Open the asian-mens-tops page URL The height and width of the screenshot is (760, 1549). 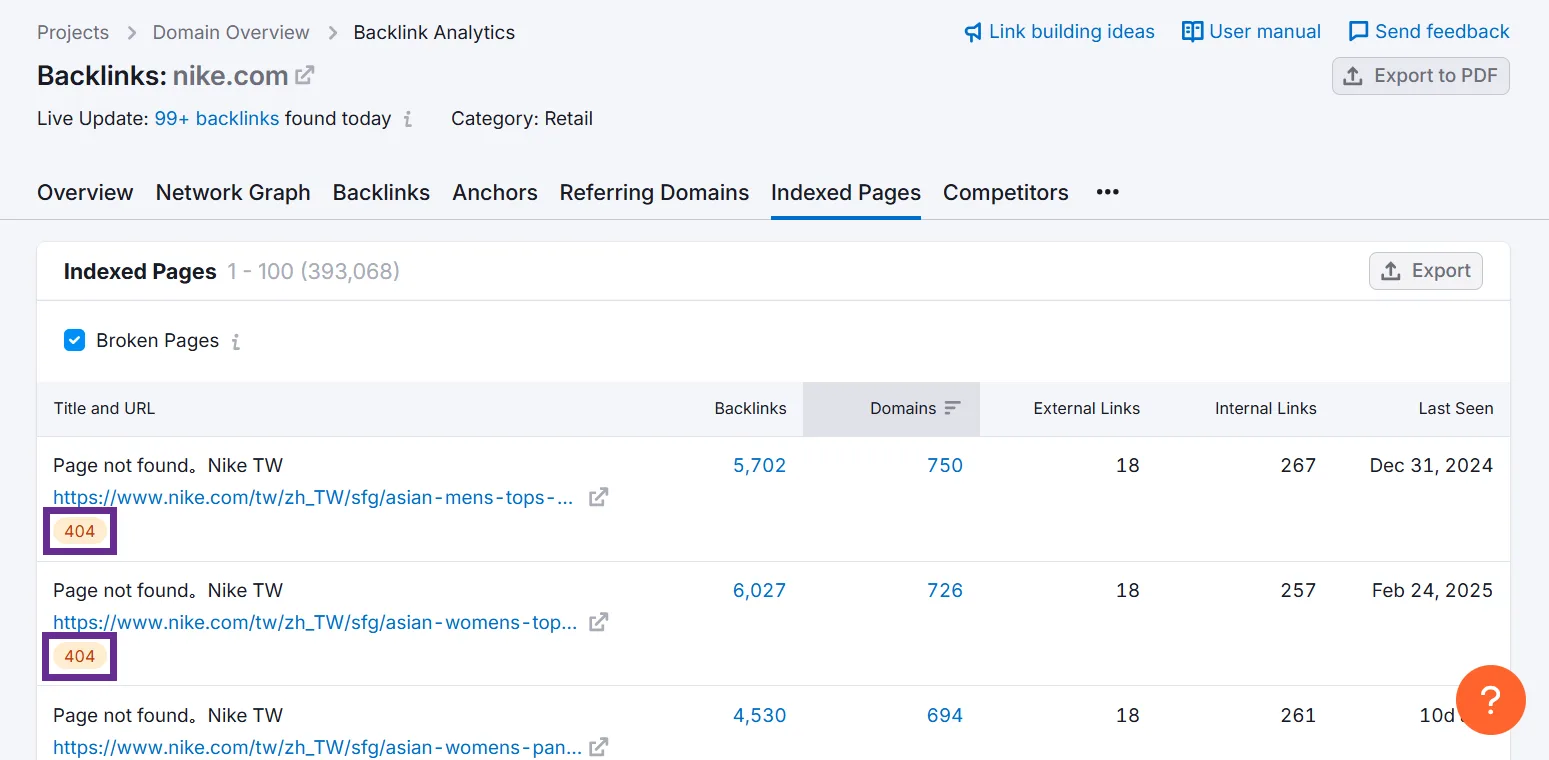click(313, 497)
